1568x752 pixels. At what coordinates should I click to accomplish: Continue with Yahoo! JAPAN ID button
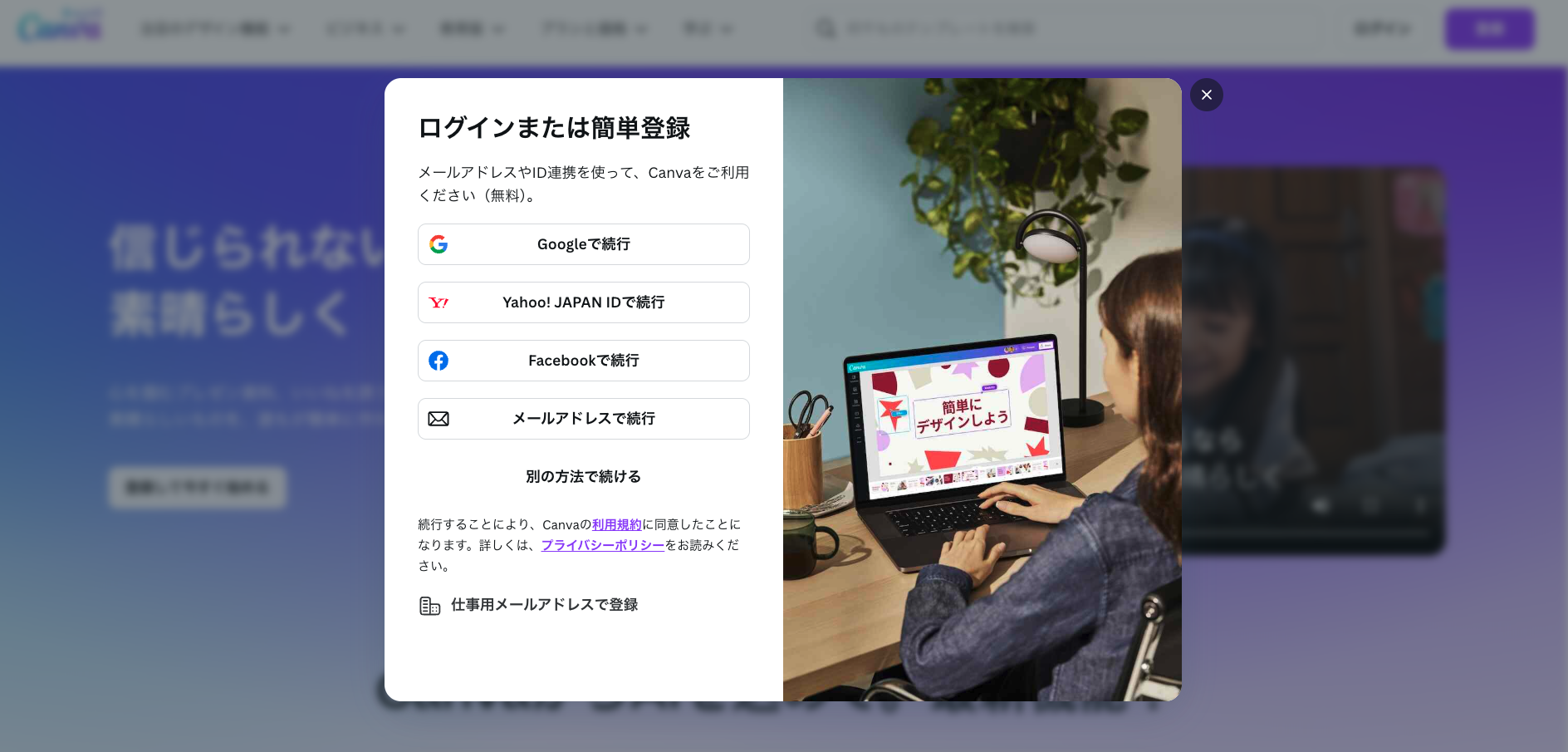[x=583, y=302]
